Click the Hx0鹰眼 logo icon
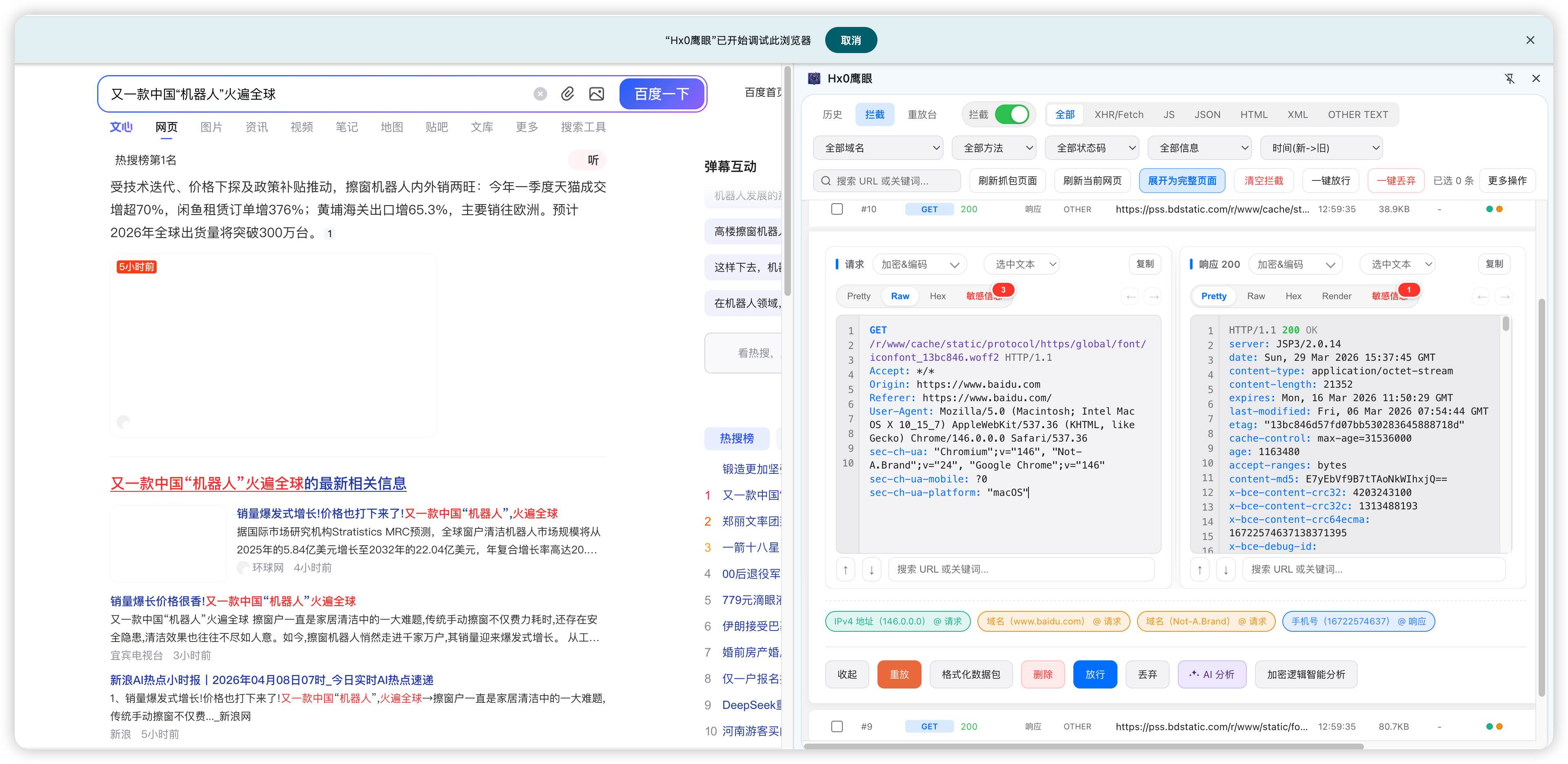1568x764 pixels. tap(814, 78)
